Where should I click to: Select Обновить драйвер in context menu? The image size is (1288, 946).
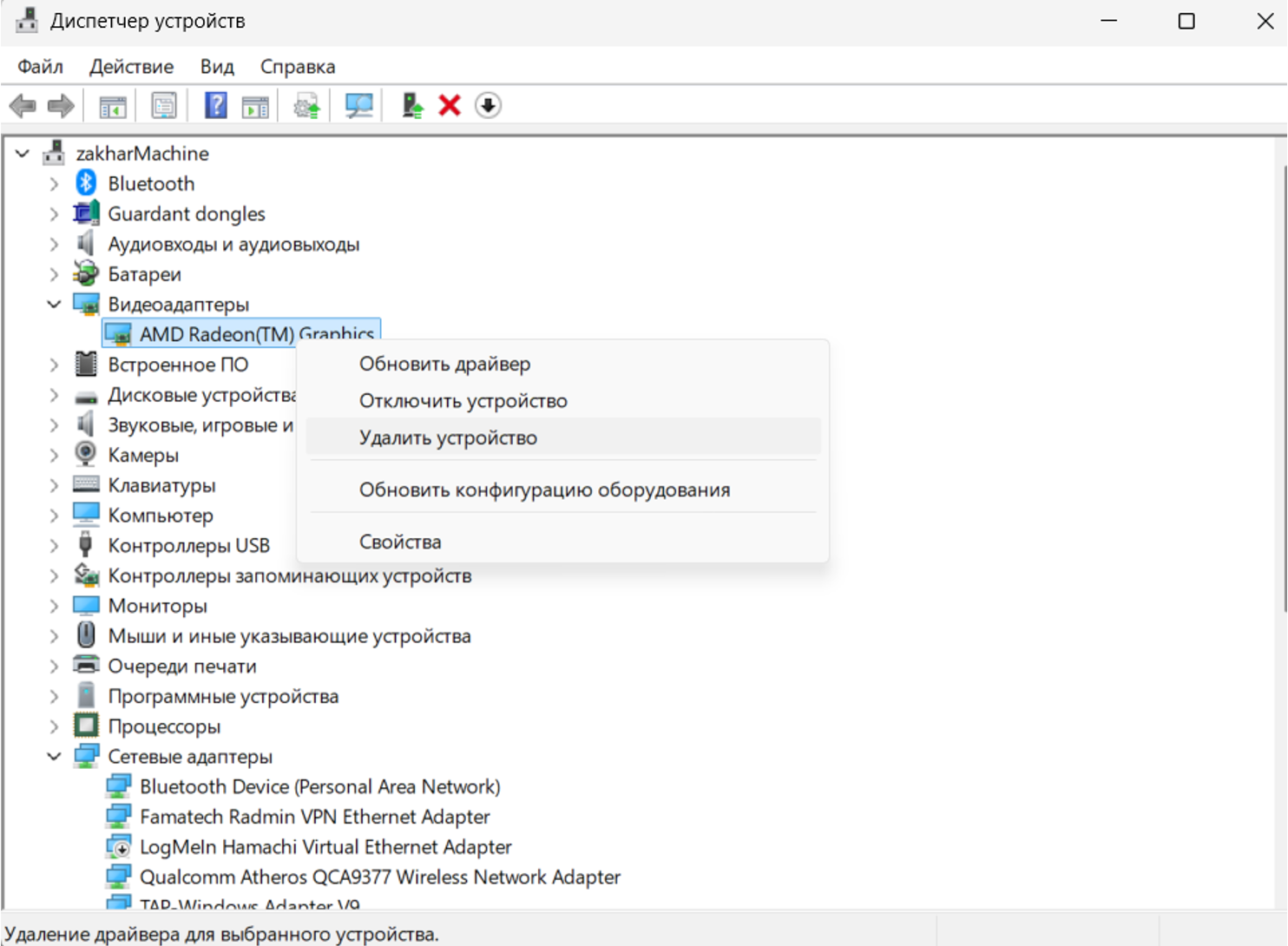[444, 364]
